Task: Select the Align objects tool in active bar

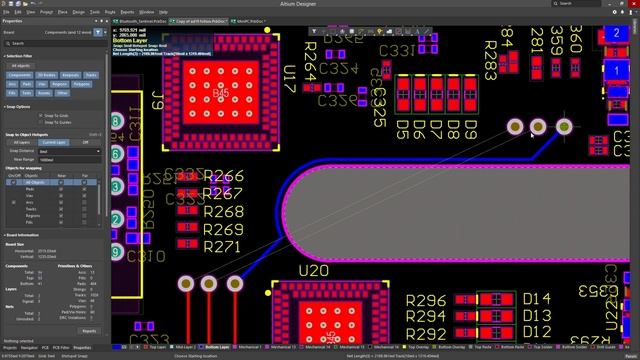Action: pyautogui.click(x=342, y=31)
